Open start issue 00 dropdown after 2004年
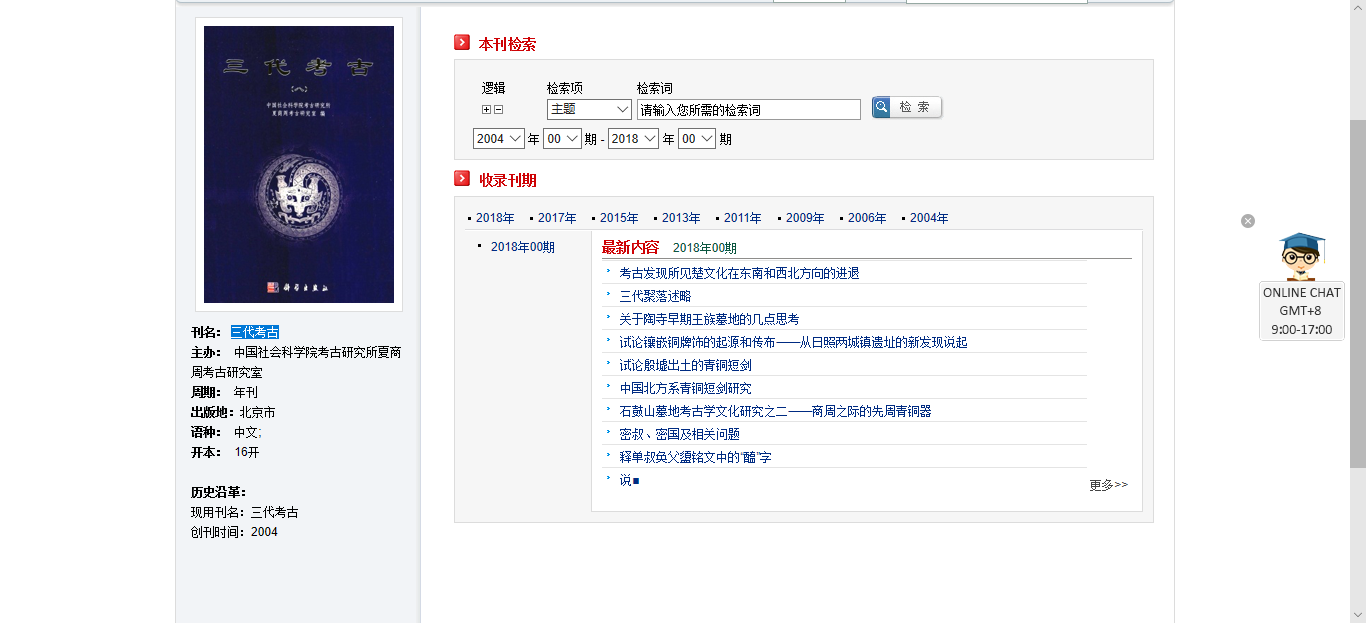This screenshot has width=1366, height=623. 562,139
